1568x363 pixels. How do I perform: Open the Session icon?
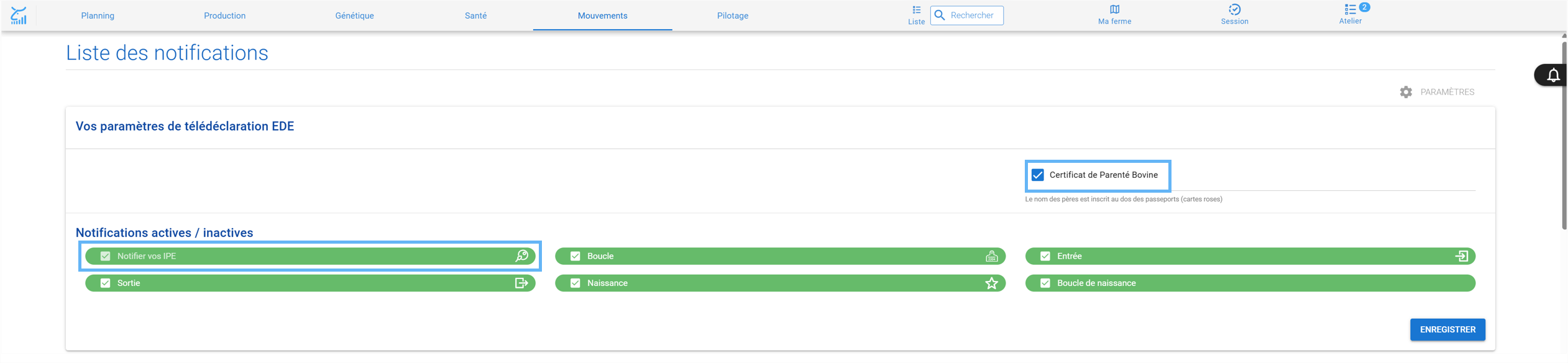click(1234, 9)
